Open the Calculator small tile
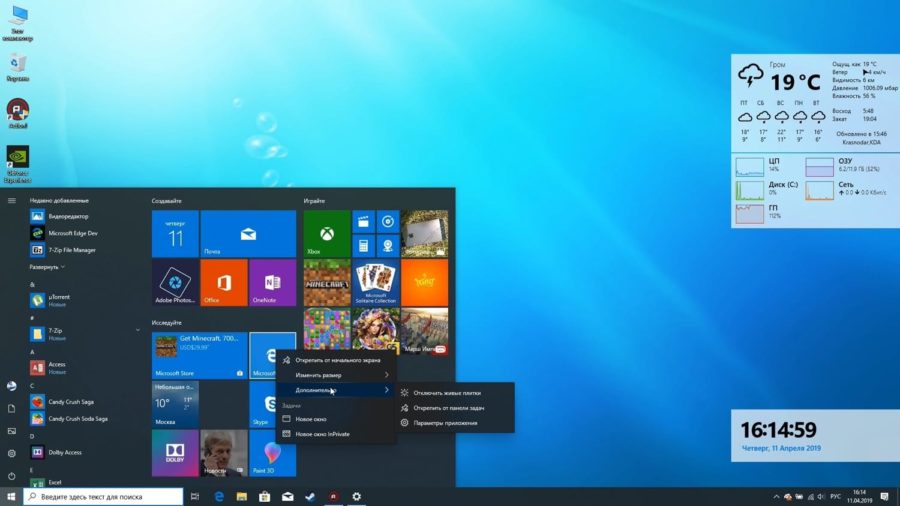This screenshot has height=506, width=900. pyautogui.click(x=363, y=246)
